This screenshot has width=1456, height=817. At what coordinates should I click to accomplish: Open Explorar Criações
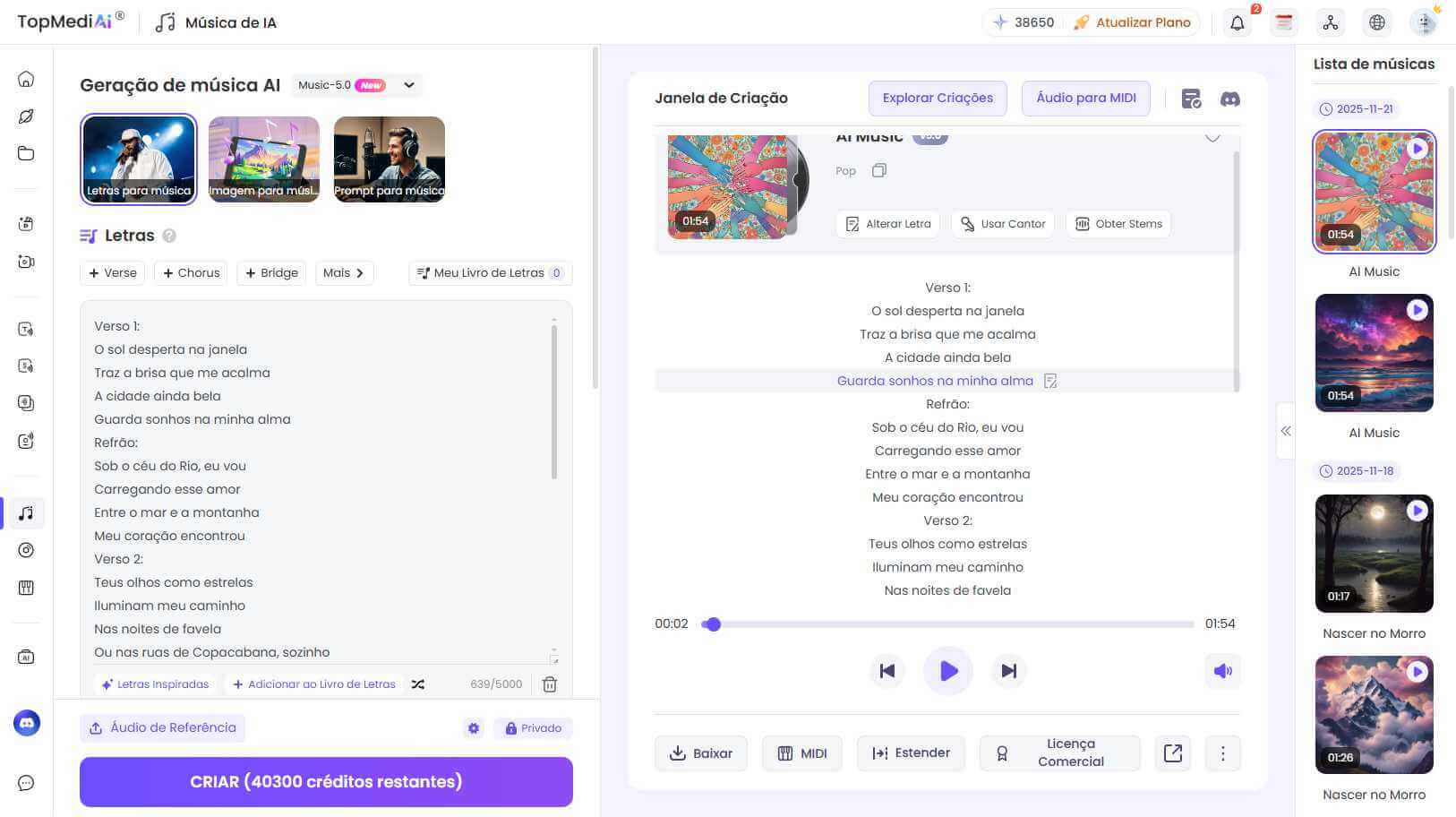(937, 98)
